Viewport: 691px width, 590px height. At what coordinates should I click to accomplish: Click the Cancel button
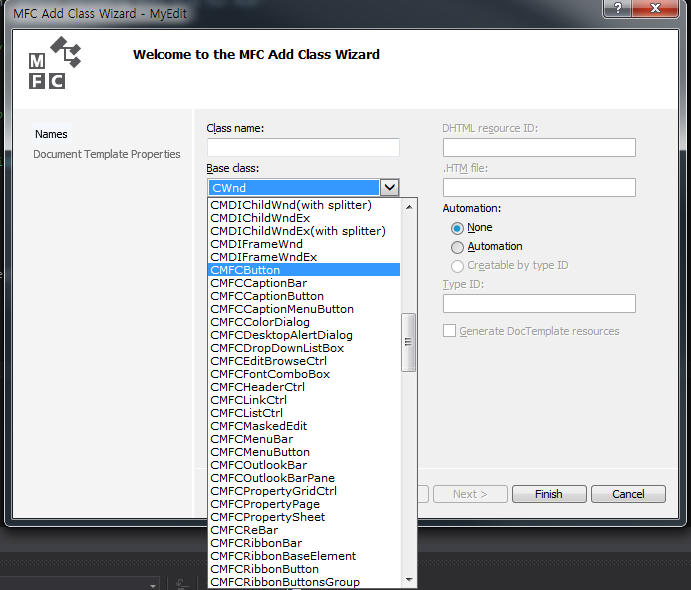628,494
